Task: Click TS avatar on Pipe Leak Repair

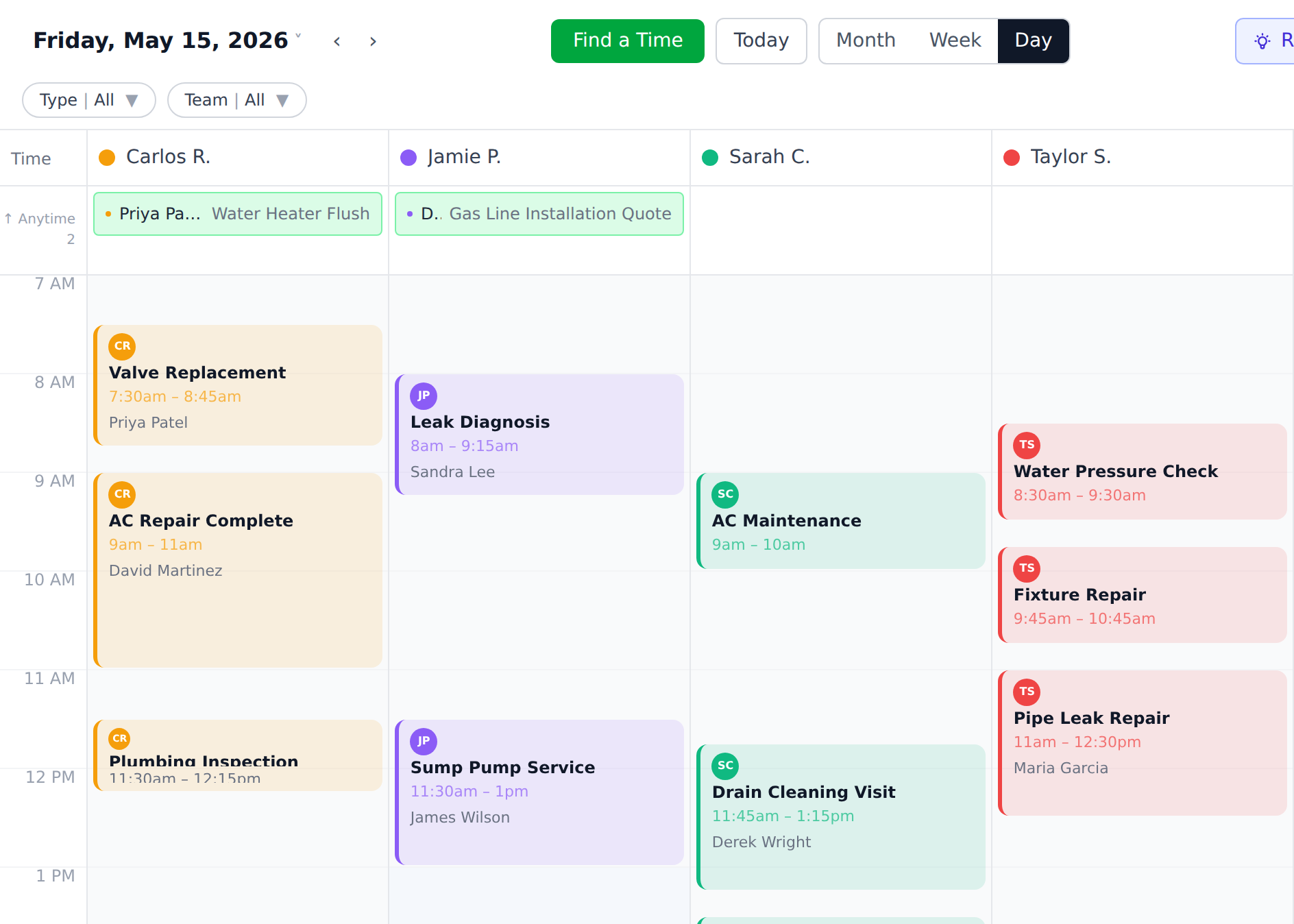Action: pyautogui.click(x=1027, y=692)
